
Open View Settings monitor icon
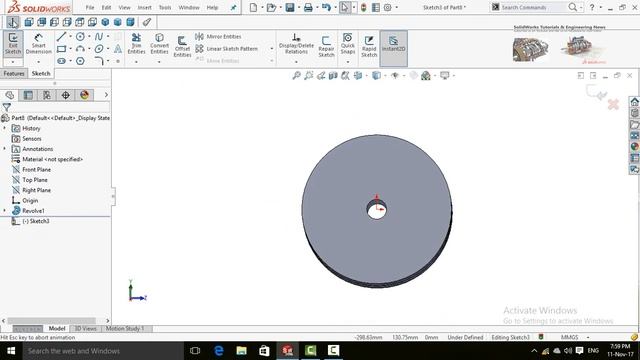pyautogui.click(x=444, y=76)
